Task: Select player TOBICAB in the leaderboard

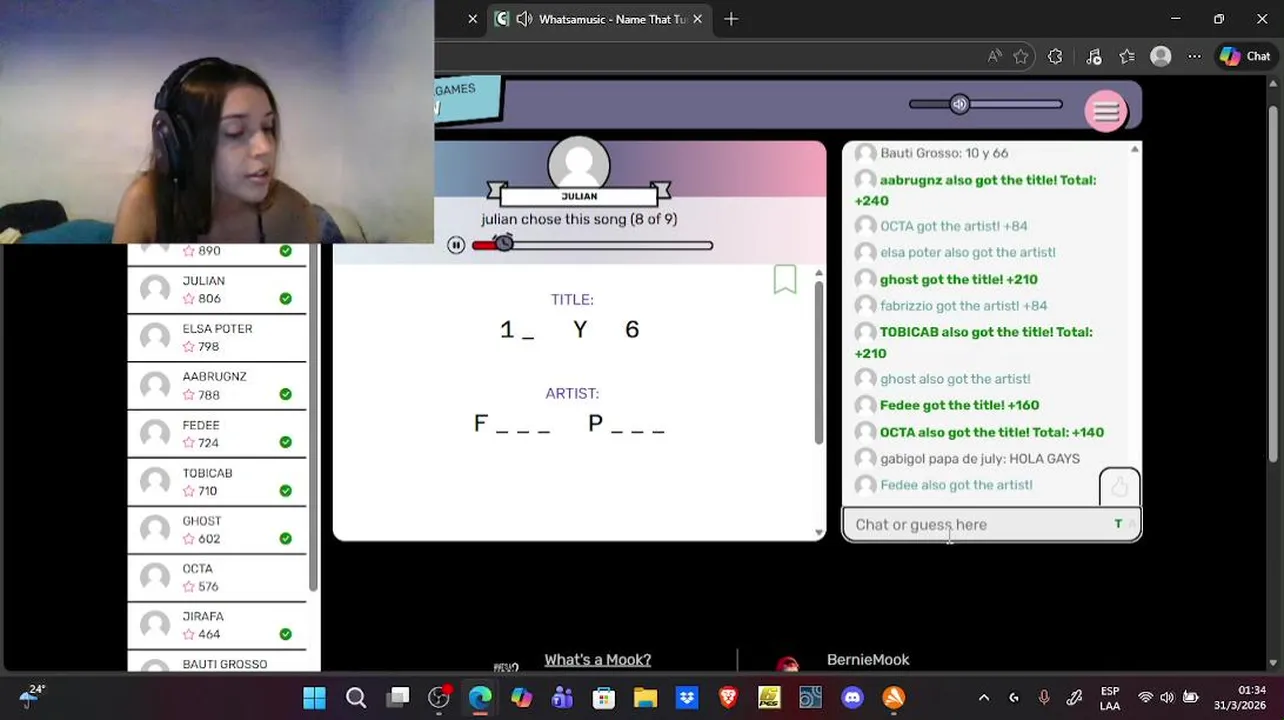Action: pos(217,482)
